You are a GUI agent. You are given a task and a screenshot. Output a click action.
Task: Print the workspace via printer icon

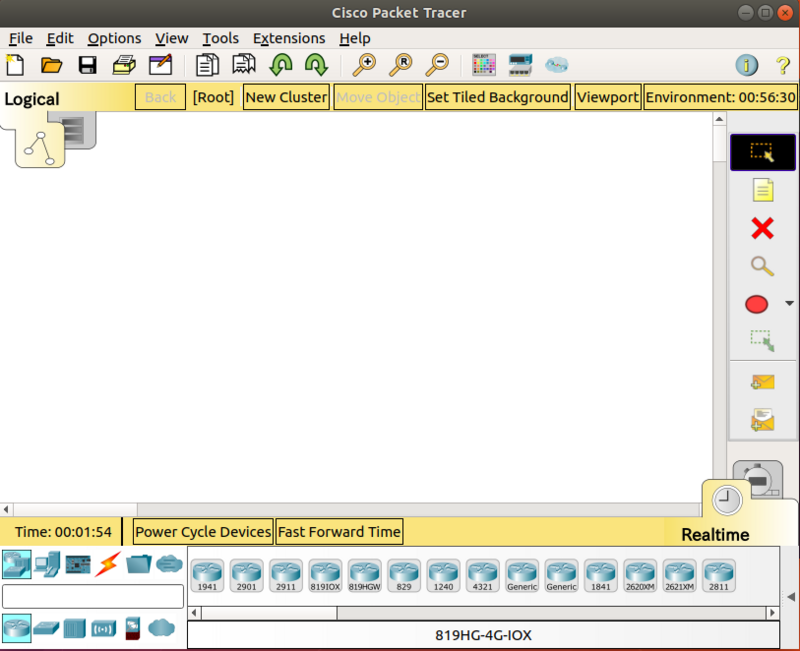pos(123,65)
